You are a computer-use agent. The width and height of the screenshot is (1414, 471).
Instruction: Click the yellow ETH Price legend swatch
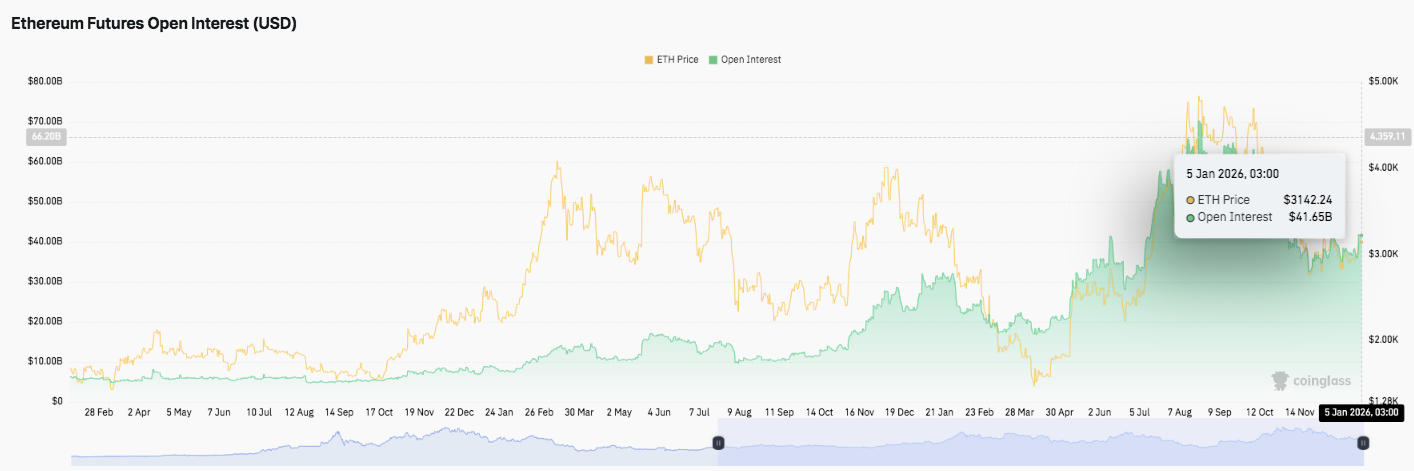(649, 60)
